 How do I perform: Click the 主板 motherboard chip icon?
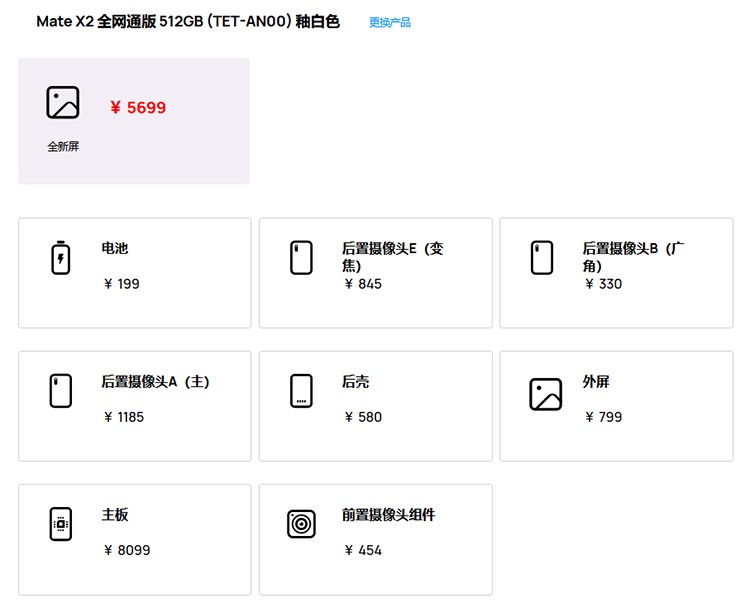tap(61, 524)
